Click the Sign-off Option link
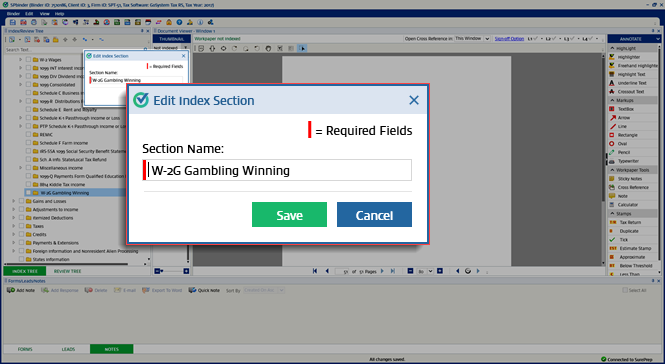 click(509, 39)
